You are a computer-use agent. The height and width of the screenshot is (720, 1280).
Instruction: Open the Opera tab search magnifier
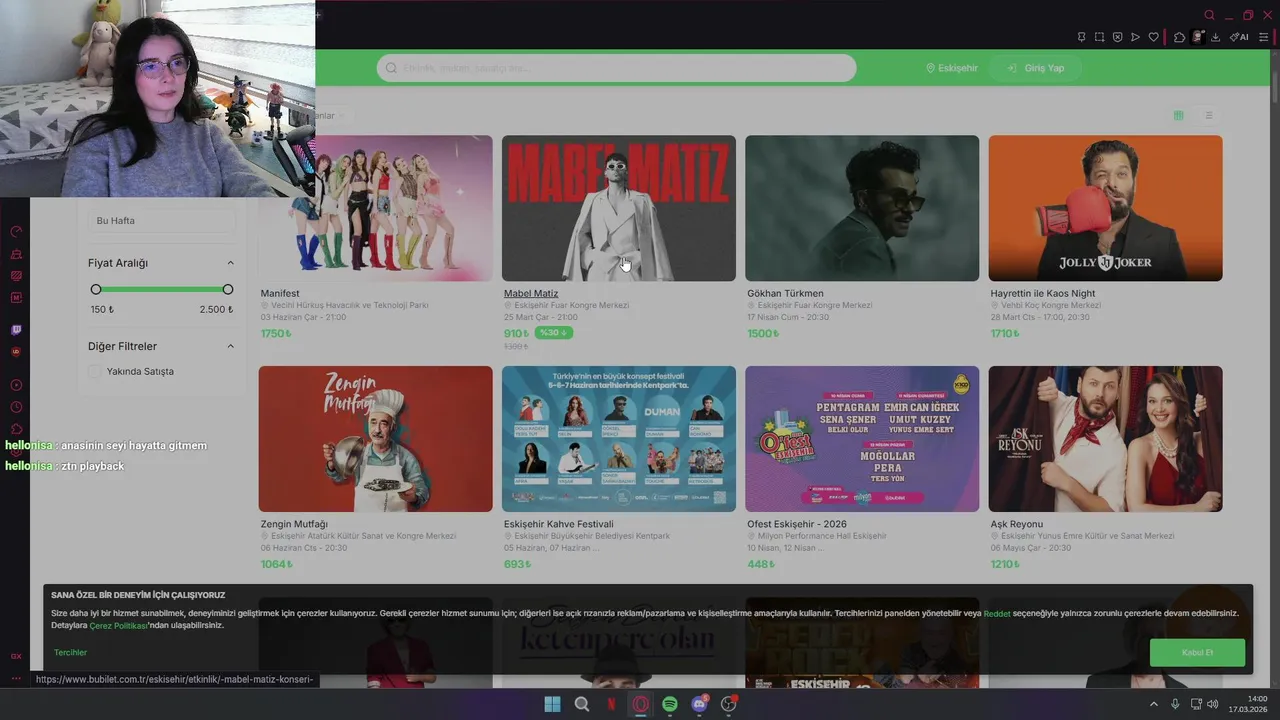tap(1209, 15)
